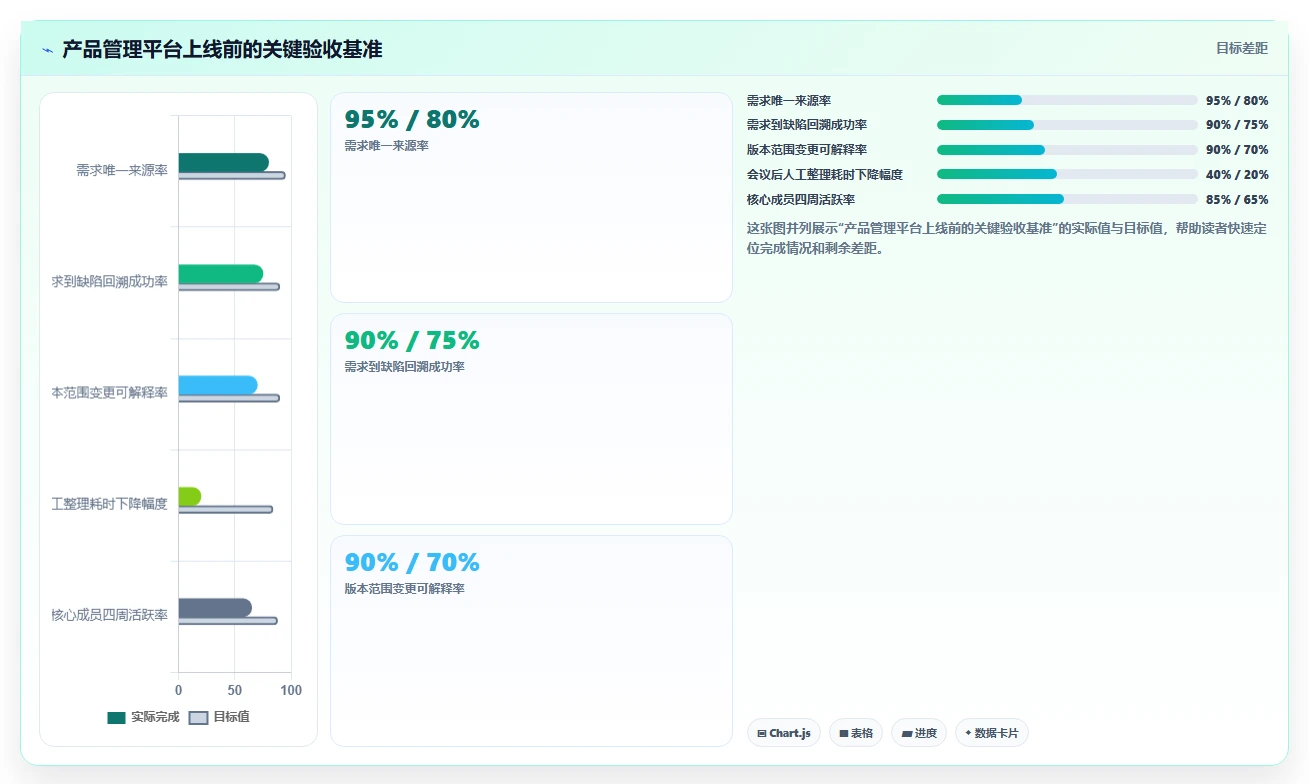
Task: Click the progress bar for 会议后人工整理耗时下降幅度
Action: coord(1067,175)
